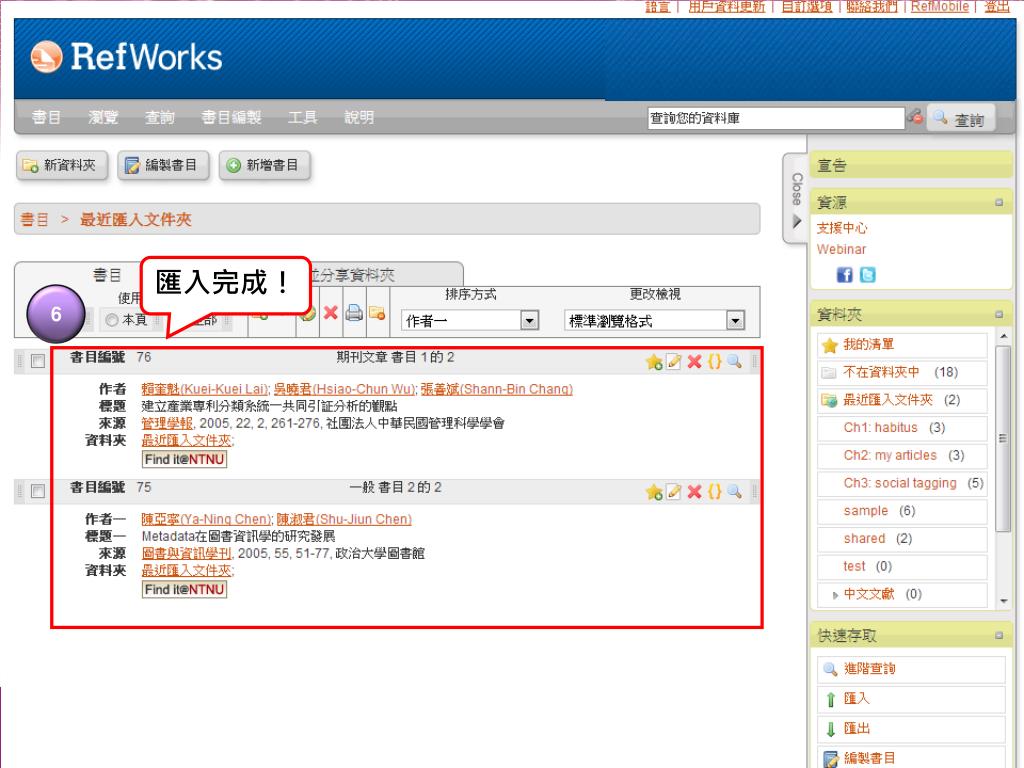Click the 登出 link at top

tap(997, 7)
